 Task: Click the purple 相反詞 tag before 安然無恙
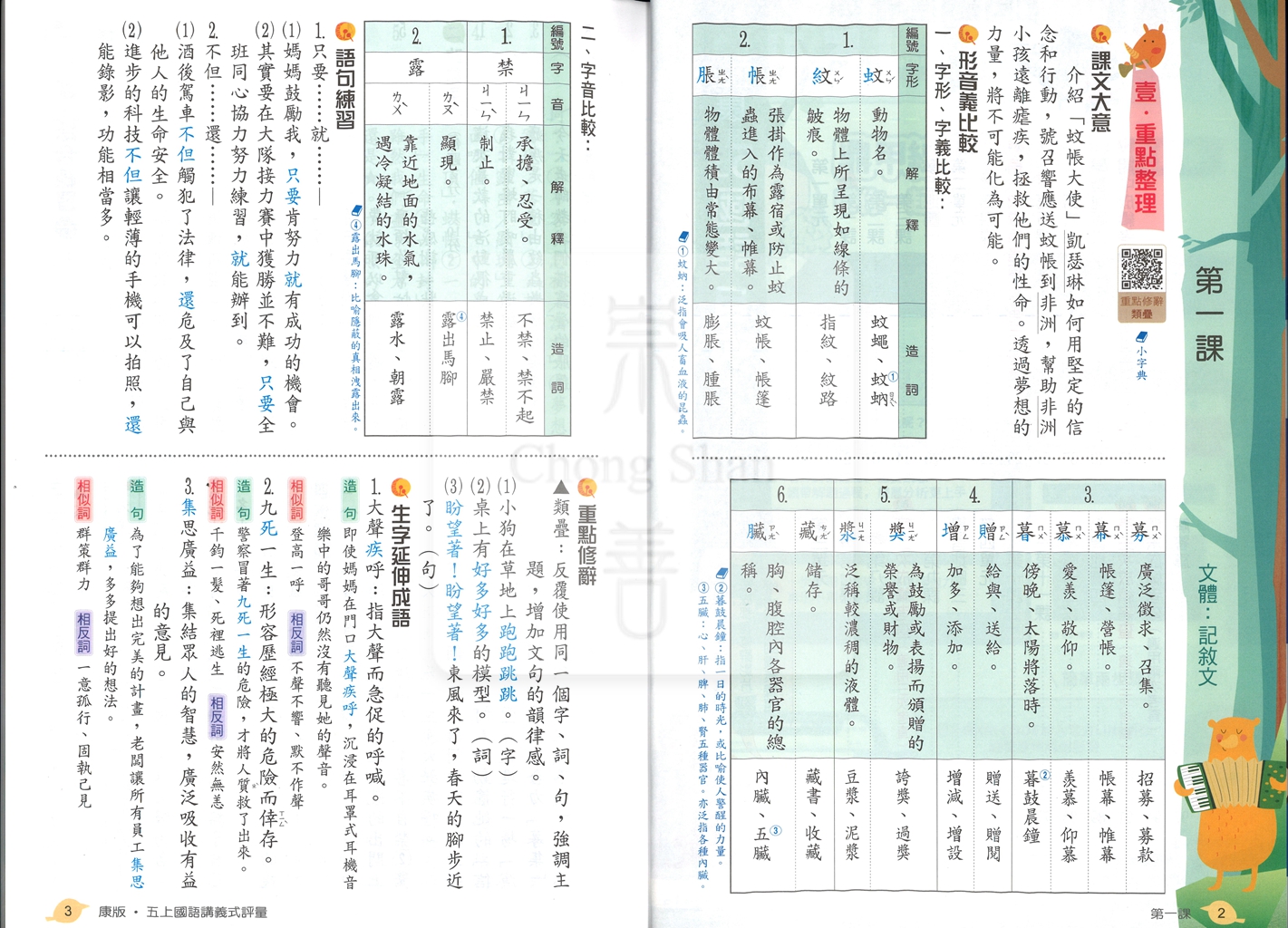point(217,717)
